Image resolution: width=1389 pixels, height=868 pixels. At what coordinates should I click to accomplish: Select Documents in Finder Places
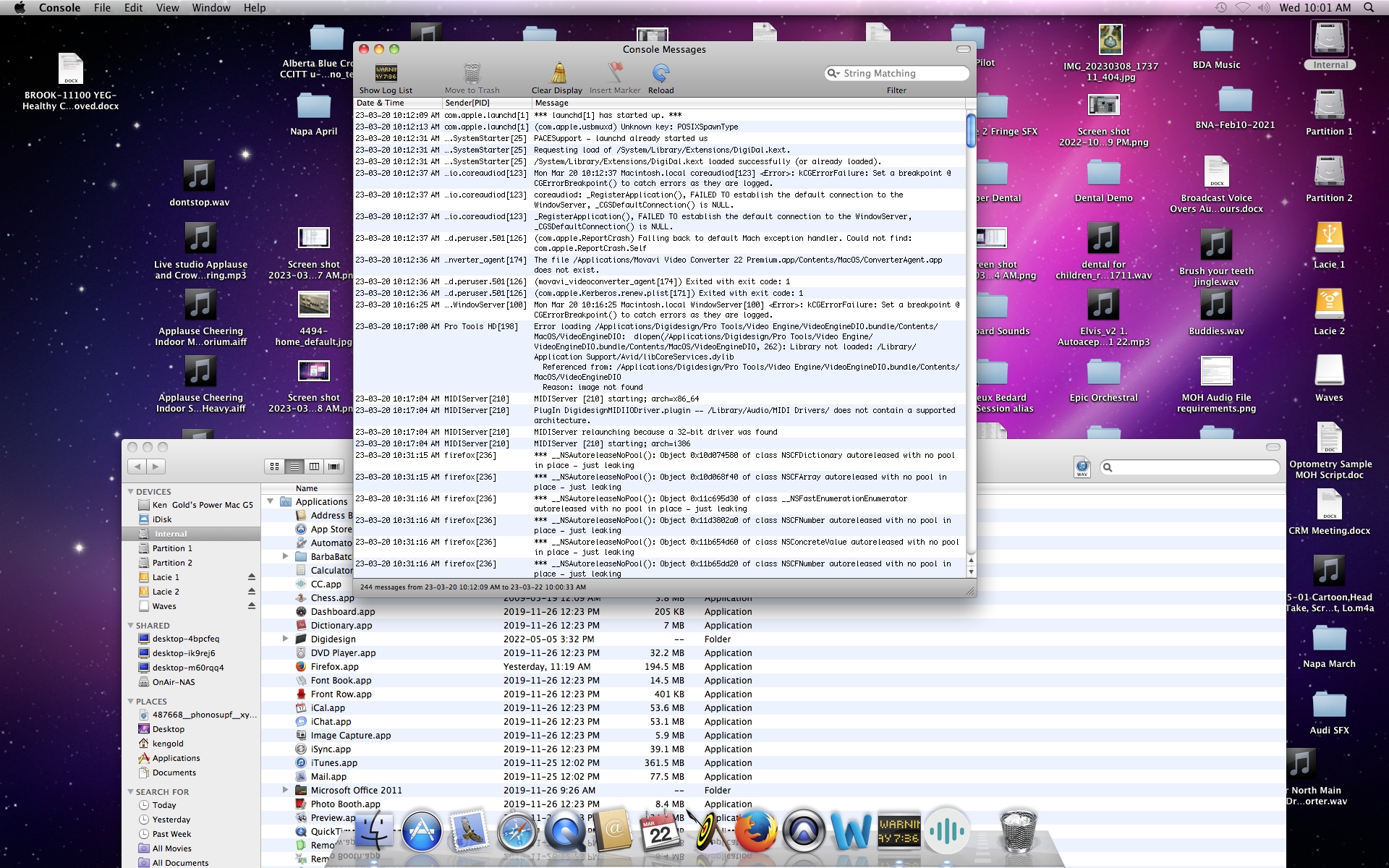[x=191, y=773]
